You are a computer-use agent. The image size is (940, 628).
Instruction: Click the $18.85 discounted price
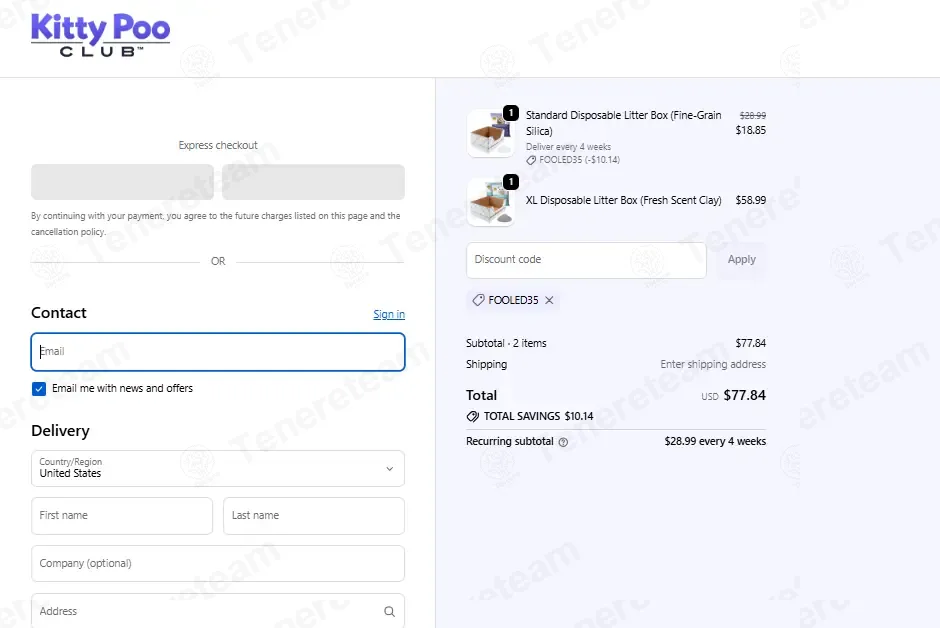(x=751, y=130)
